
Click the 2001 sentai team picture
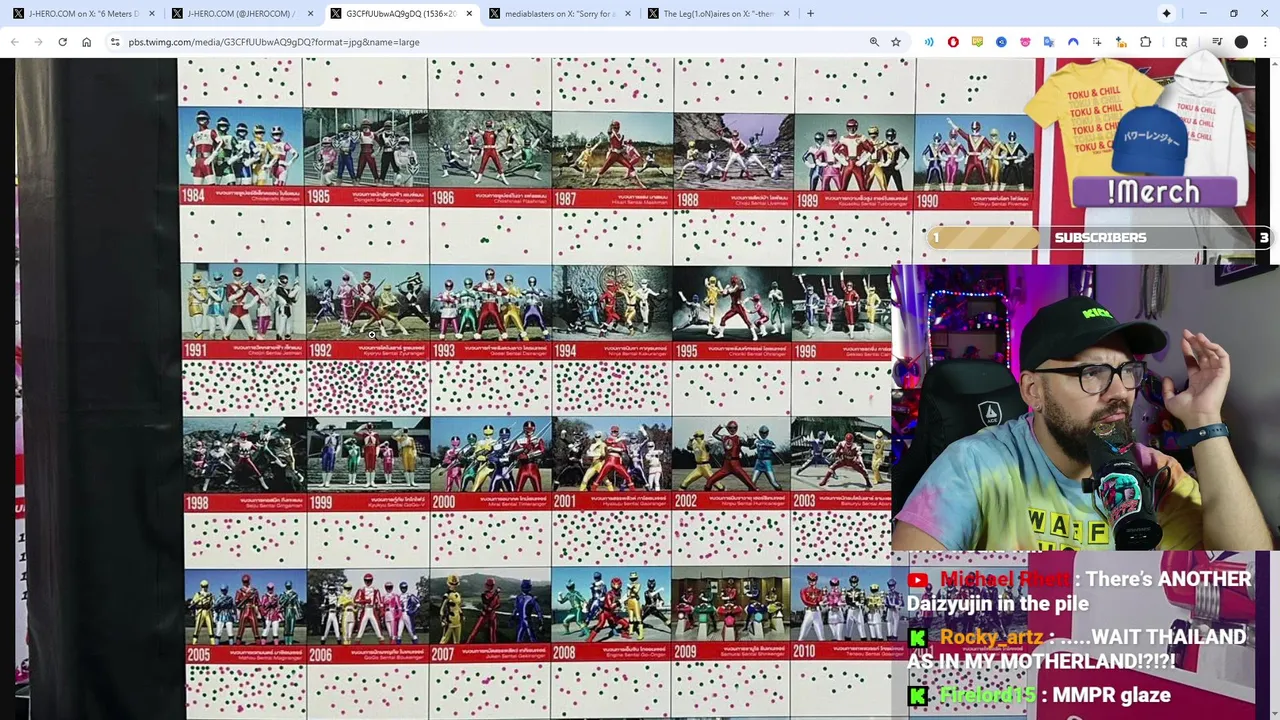point(612,456)
